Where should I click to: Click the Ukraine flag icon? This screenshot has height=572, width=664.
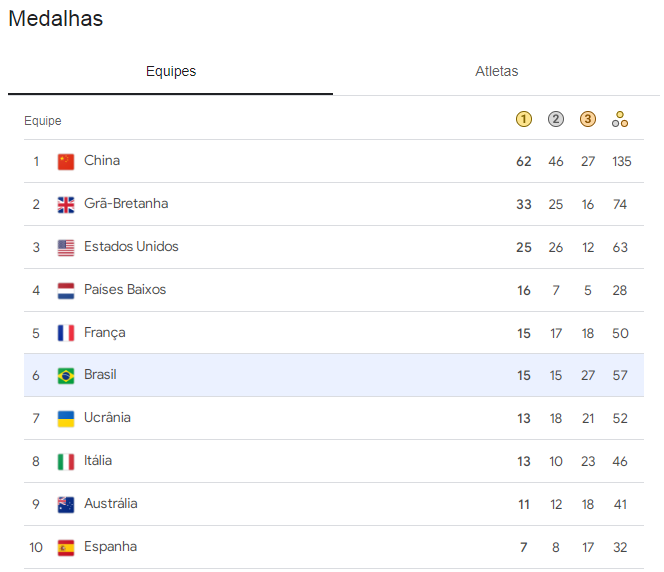tap(66, 419)
